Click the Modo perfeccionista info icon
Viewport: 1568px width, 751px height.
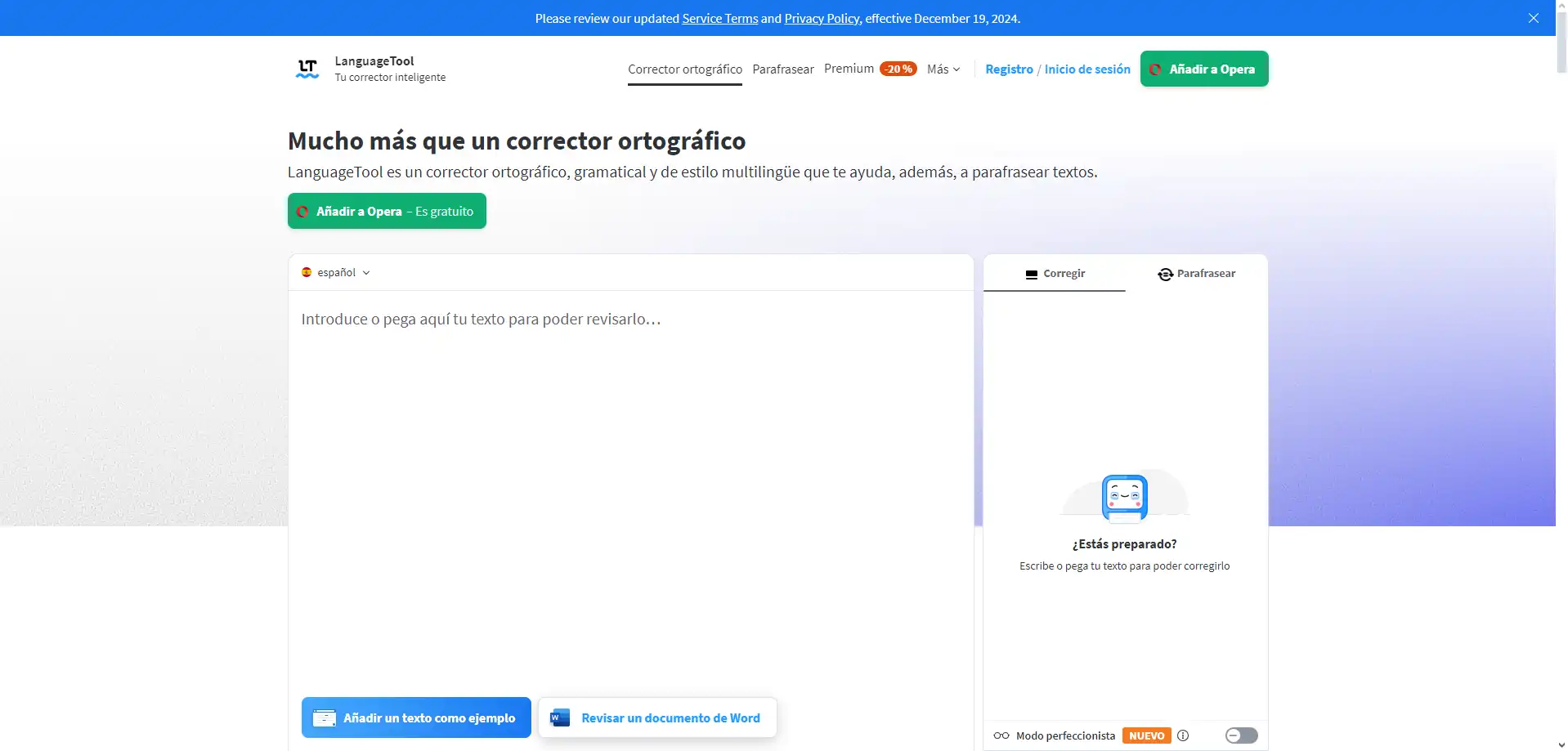1183,735
